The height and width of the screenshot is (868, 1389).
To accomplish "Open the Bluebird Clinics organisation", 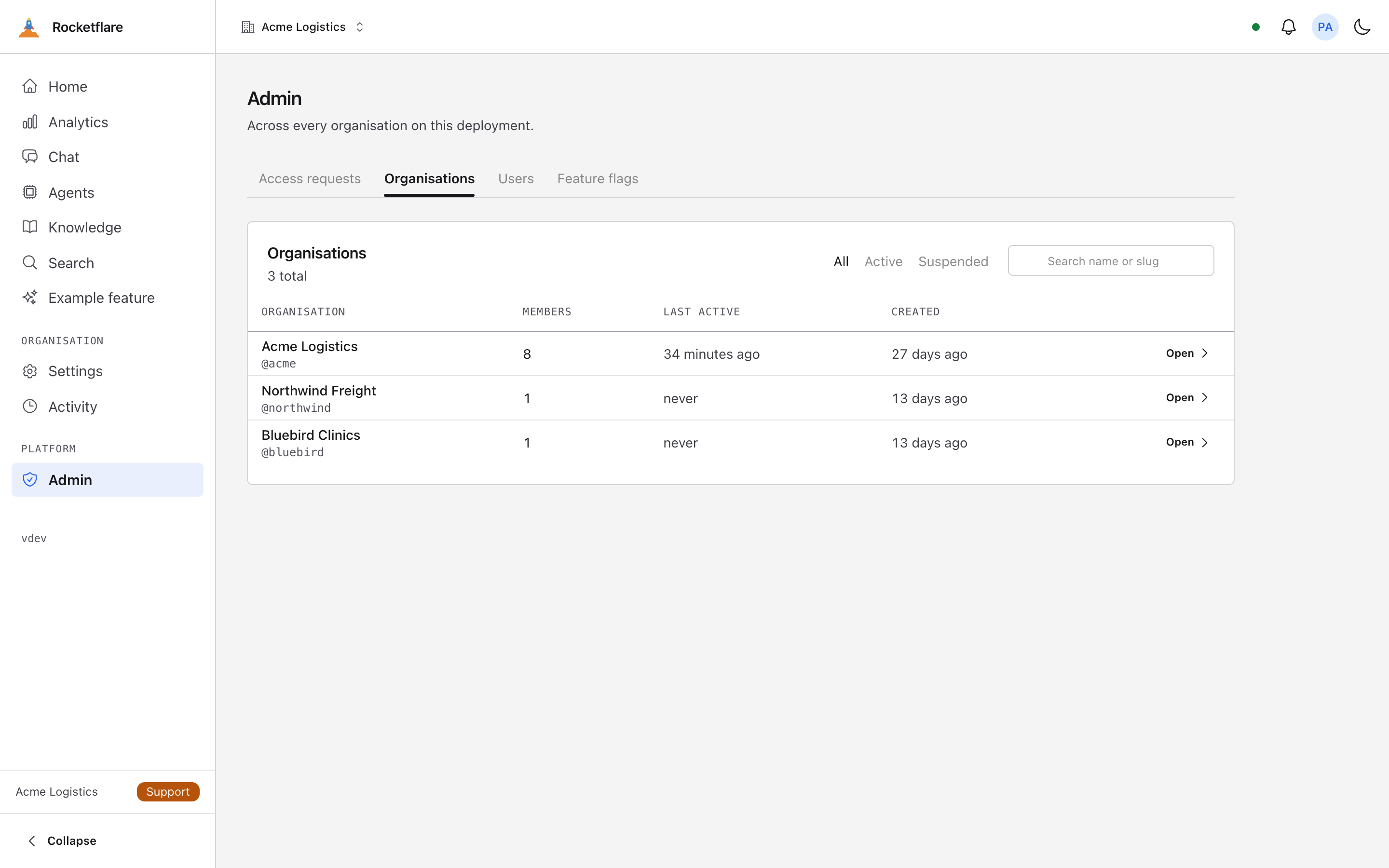I will click(x=1187, y=442).
